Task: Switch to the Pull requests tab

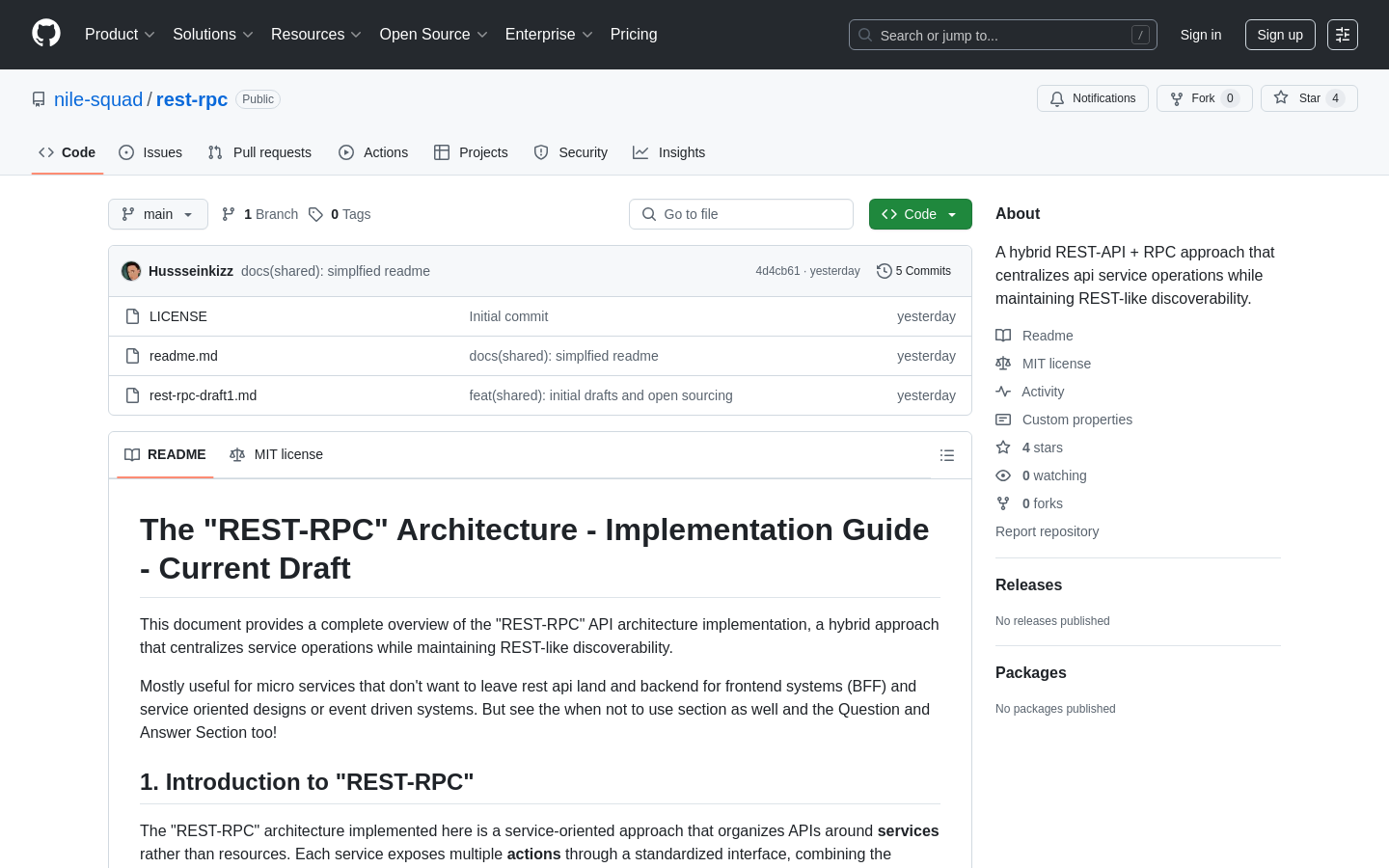Action: (259, 152)
